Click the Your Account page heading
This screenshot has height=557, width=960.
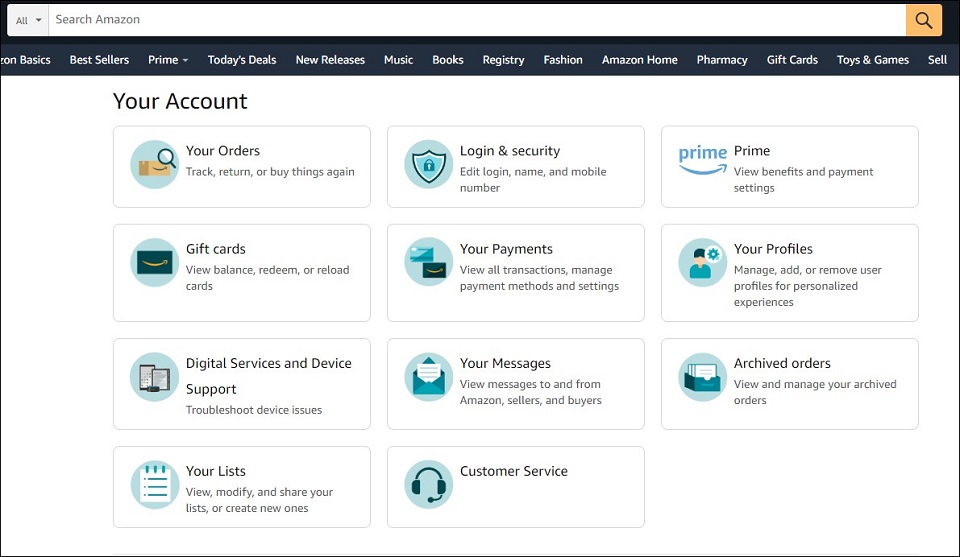(x=180, y=101)
